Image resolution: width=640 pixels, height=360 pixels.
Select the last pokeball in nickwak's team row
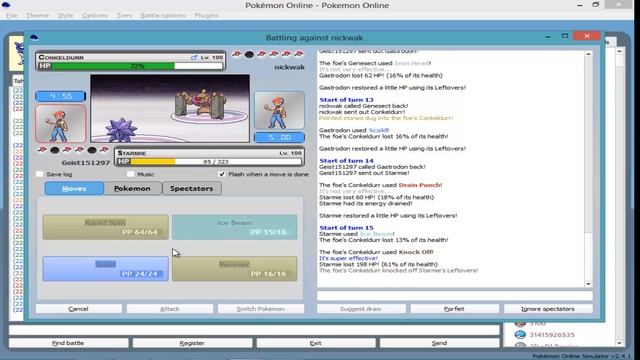coord(299,54)
